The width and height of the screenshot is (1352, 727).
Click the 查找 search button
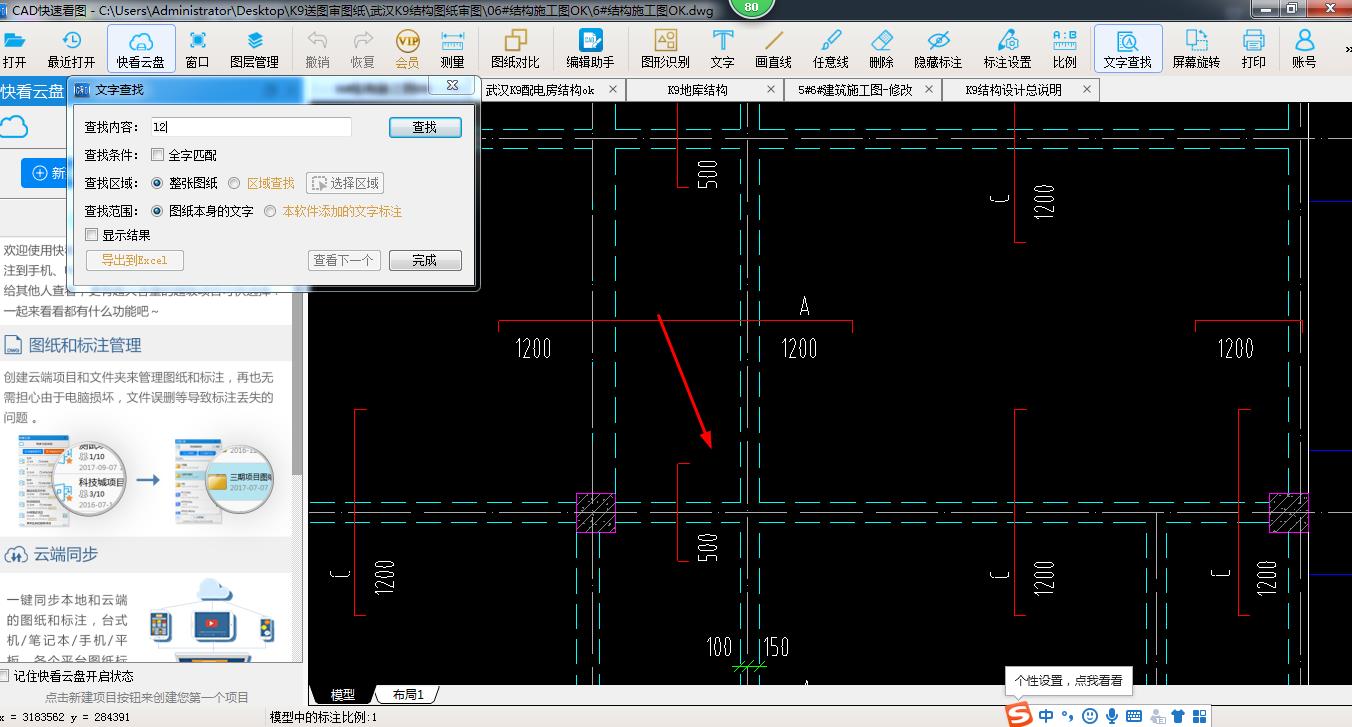tap(425, 127)
